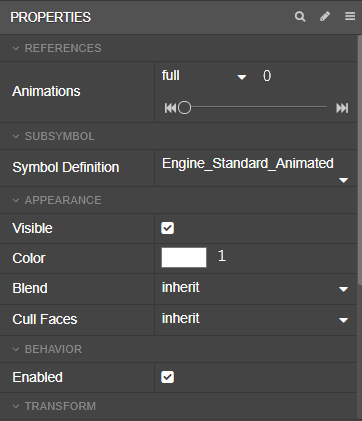362x421 pixels.
Task: Toggle the Visible checkbox
Action: (167, 228)
